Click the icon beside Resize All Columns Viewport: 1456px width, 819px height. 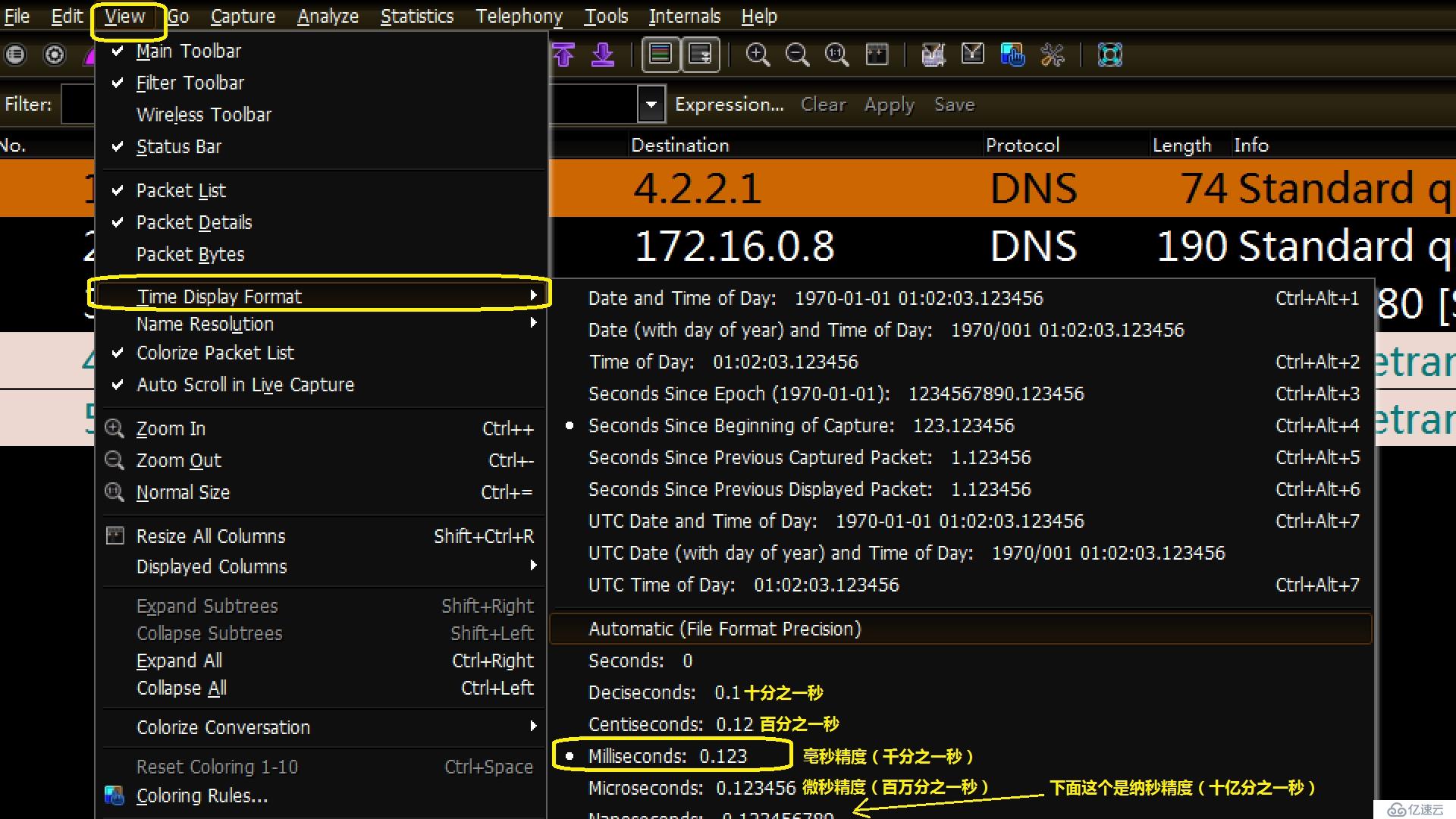(115, 536)
